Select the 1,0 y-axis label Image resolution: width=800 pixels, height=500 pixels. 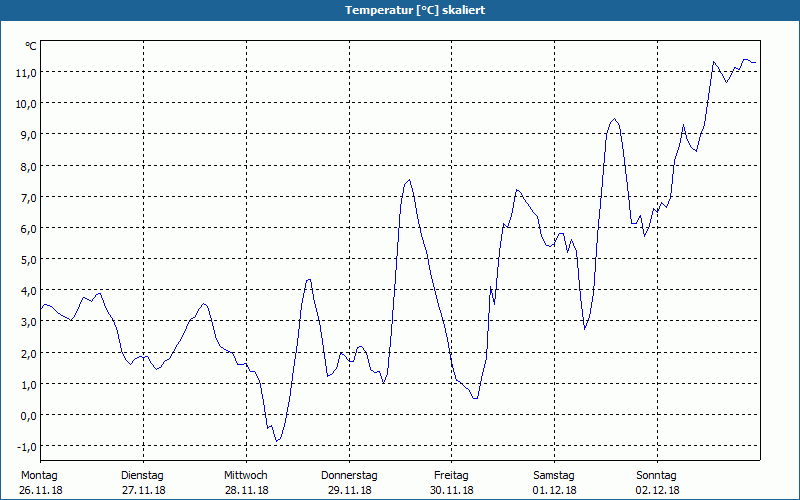[28, 385]
